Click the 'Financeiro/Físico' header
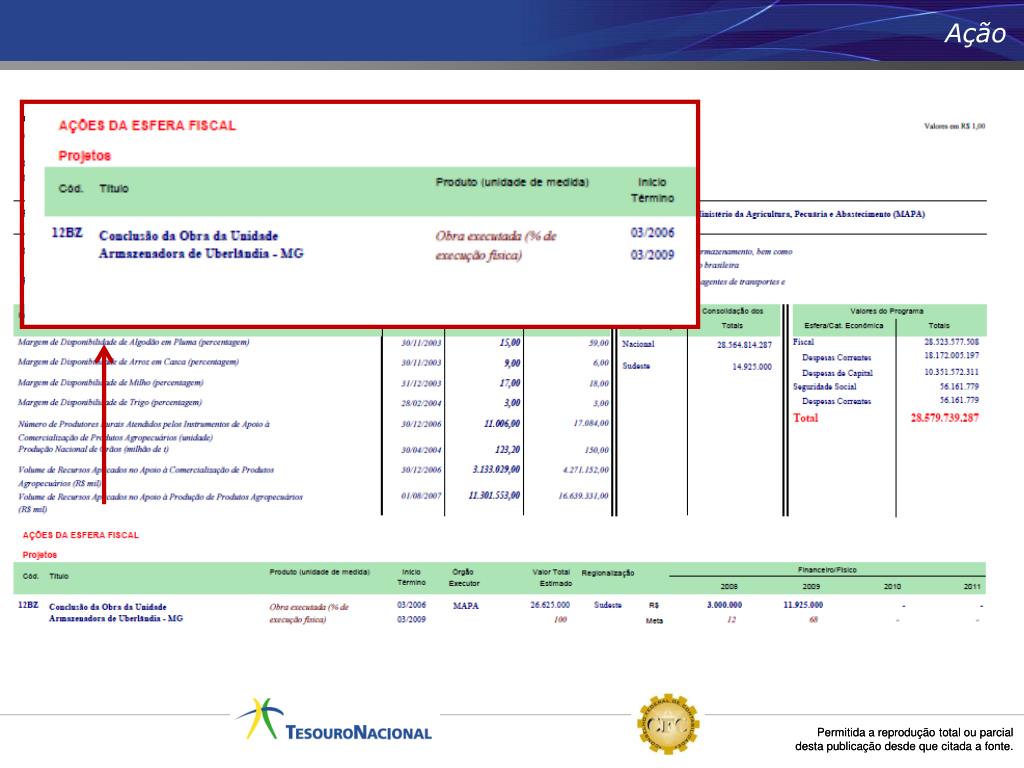The height and width of the screenshot is (768, 1024). (x=827, y=569)
